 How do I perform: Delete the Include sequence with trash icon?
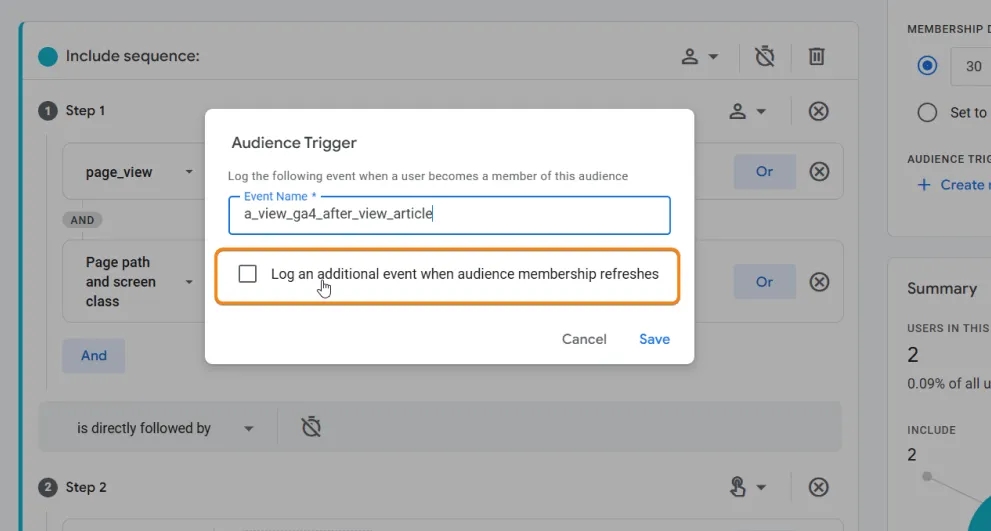[817, 56]
